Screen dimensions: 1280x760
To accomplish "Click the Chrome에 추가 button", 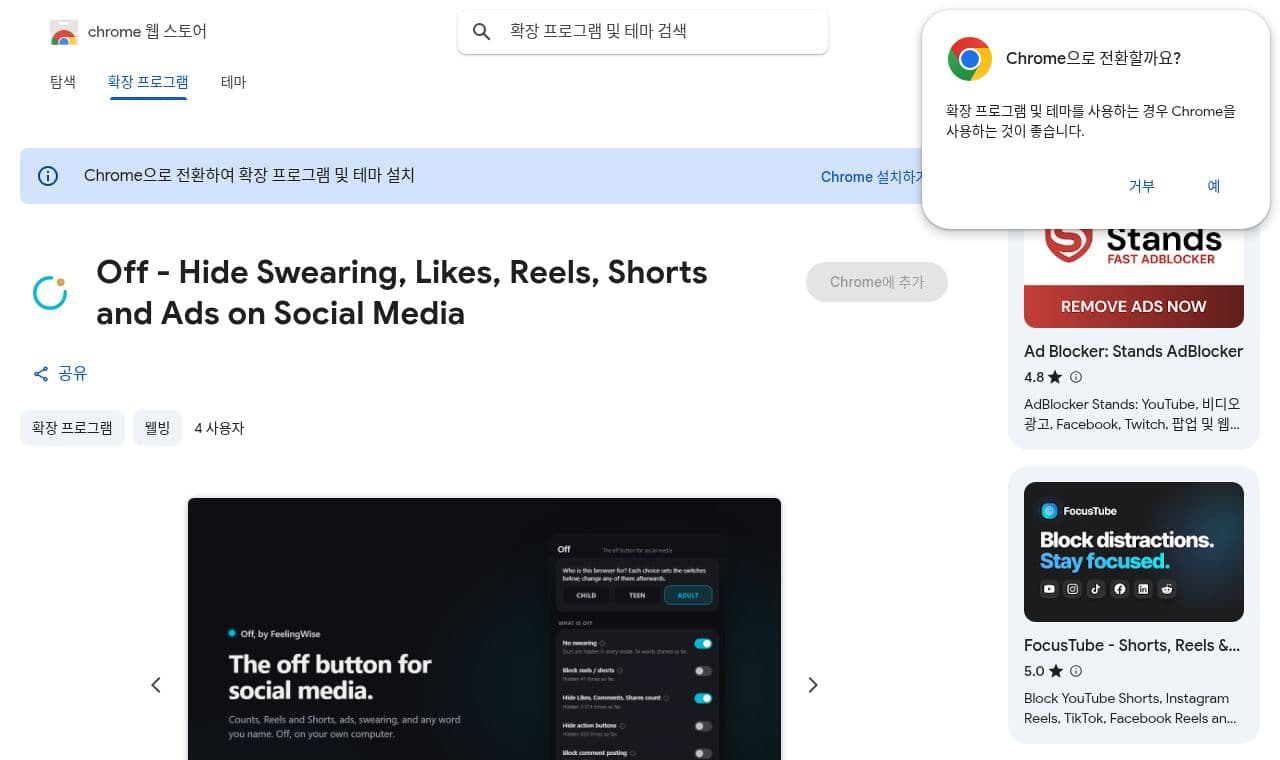I will tap(877, 282).
